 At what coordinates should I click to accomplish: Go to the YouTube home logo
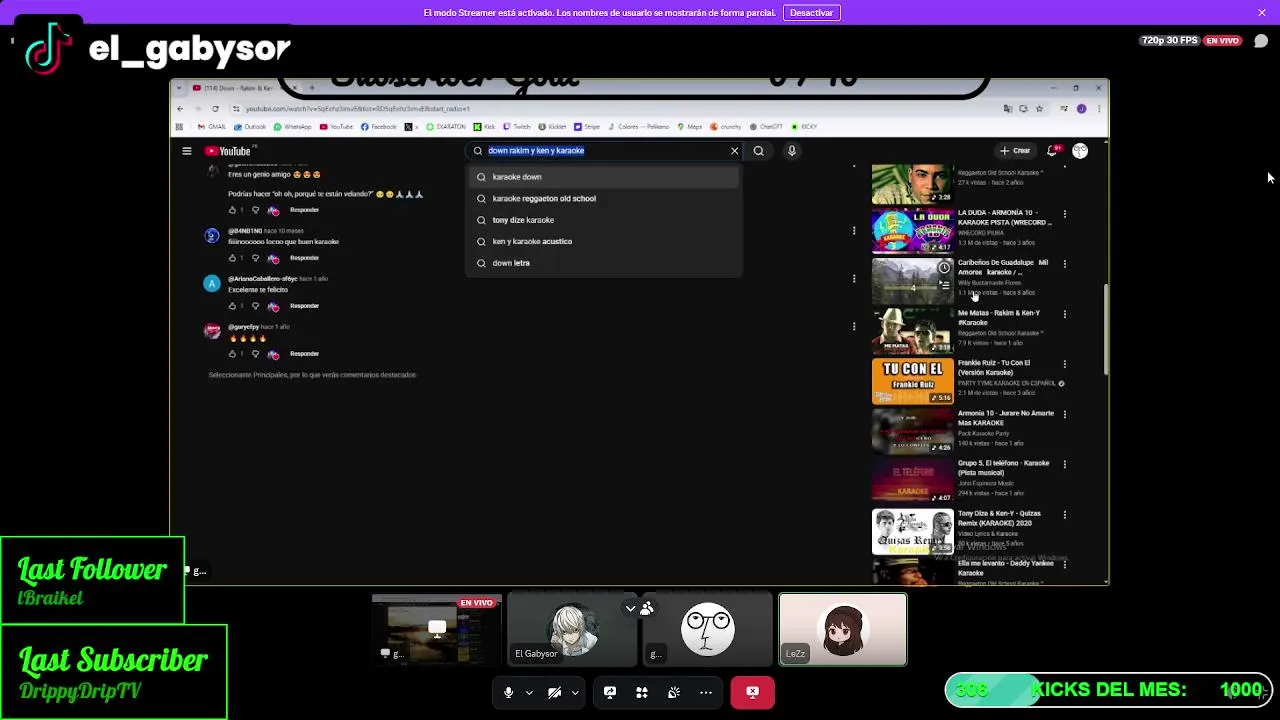tap(228, 151)
